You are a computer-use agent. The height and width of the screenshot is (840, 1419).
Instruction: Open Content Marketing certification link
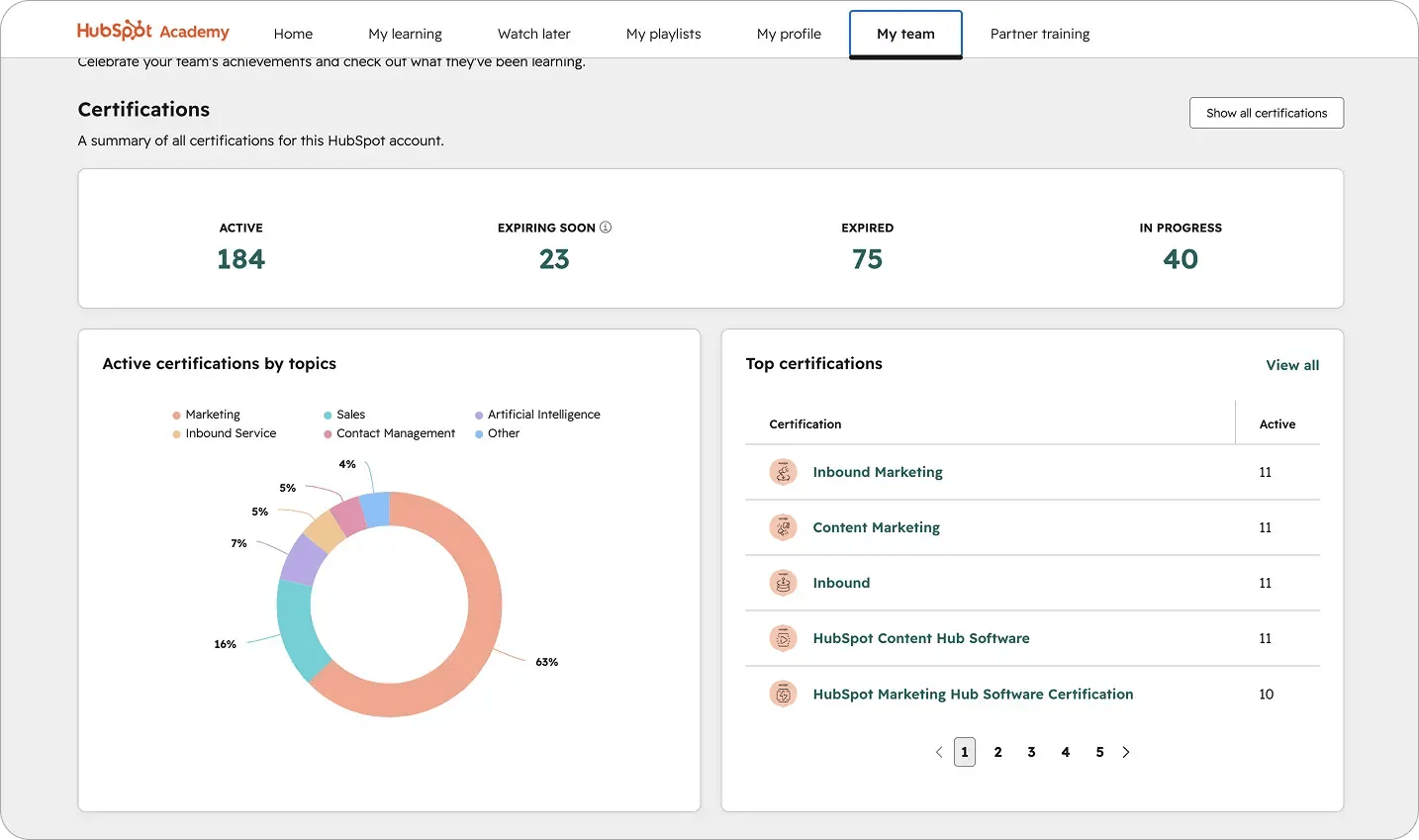coord(877,527)
